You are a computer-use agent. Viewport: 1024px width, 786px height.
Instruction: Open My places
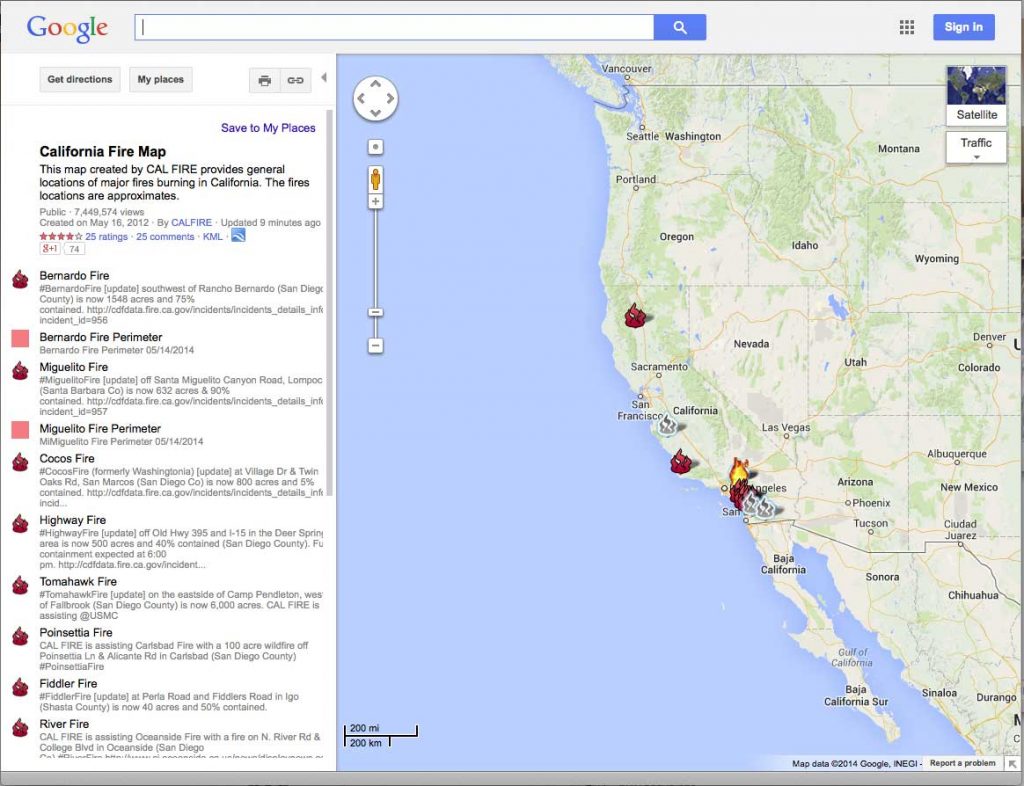pos(161,80)
